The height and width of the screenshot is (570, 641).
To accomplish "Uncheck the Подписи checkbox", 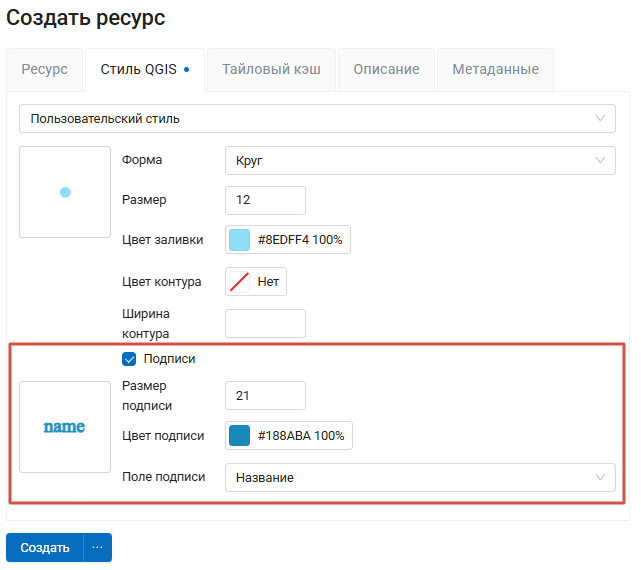I will [129, 359].
